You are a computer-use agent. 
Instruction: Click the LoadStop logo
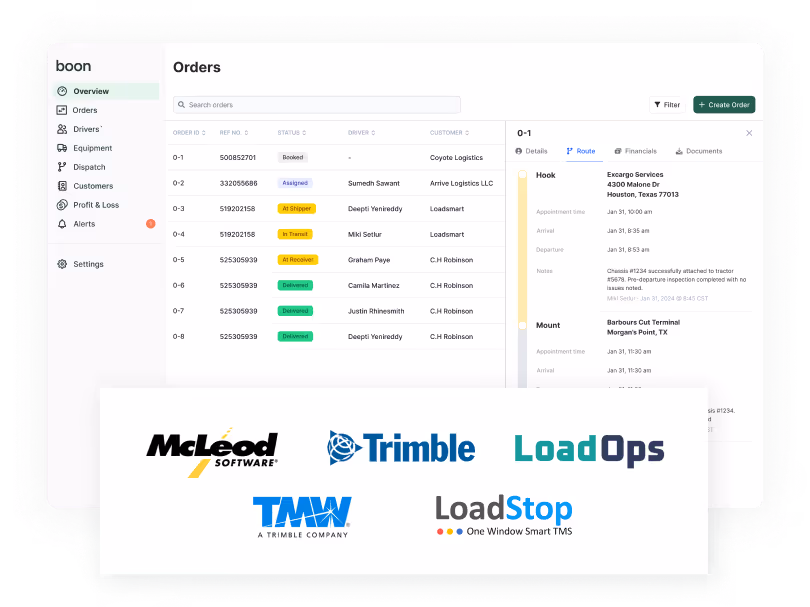click(x=504, y=515)
